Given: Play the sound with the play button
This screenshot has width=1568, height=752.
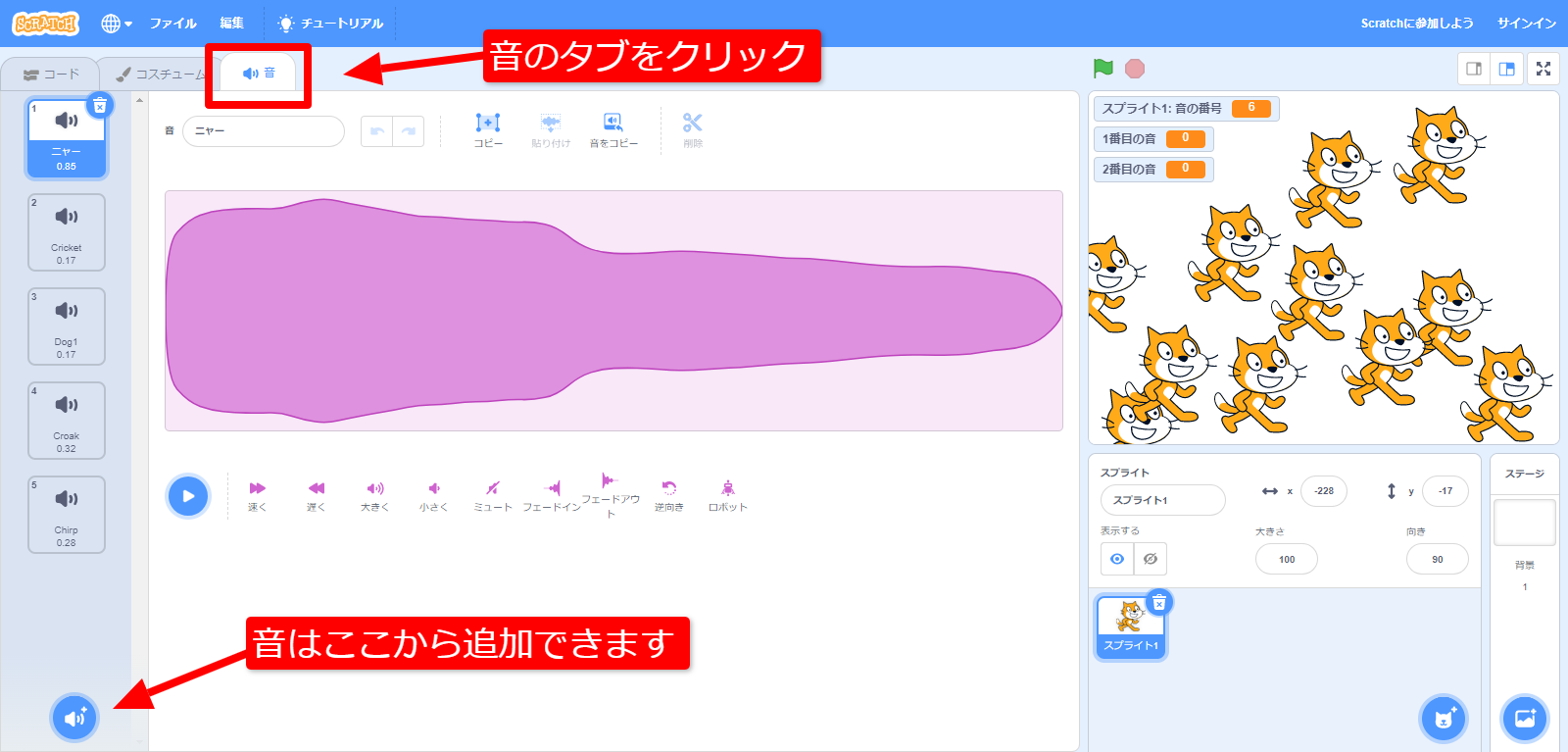Looking at the screenshot, I should tap(188, 496).
